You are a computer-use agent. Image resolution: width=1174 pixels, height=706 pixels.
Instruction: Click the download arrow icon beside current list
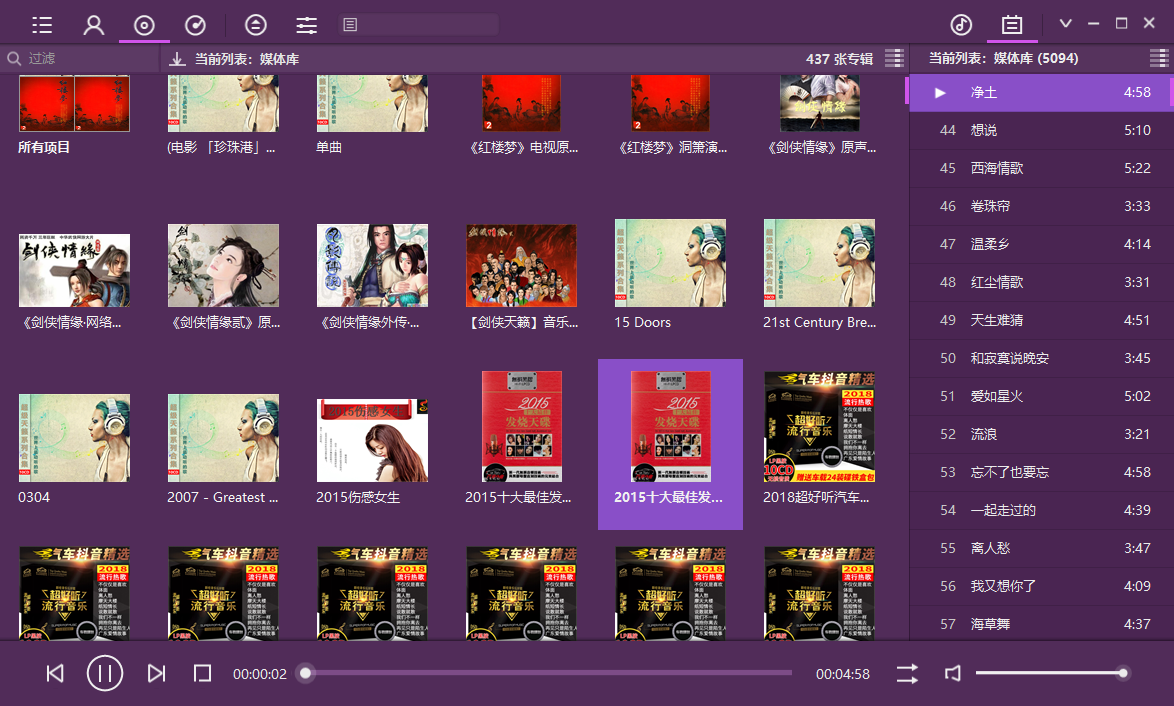pyautogui.click(x=177, y=58)
